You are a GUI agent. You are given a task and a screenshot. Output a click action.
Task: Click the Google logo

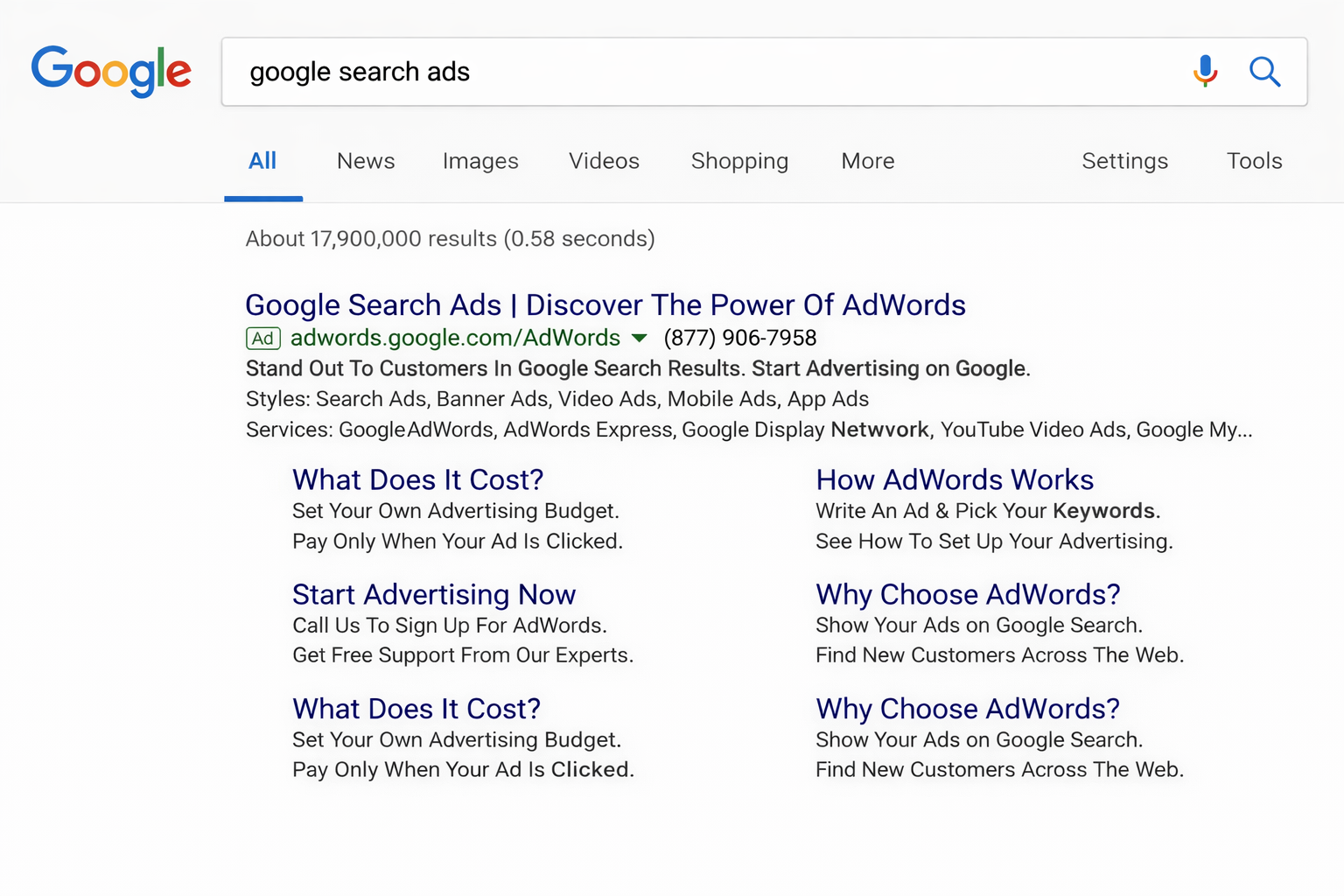pos(111,72)
